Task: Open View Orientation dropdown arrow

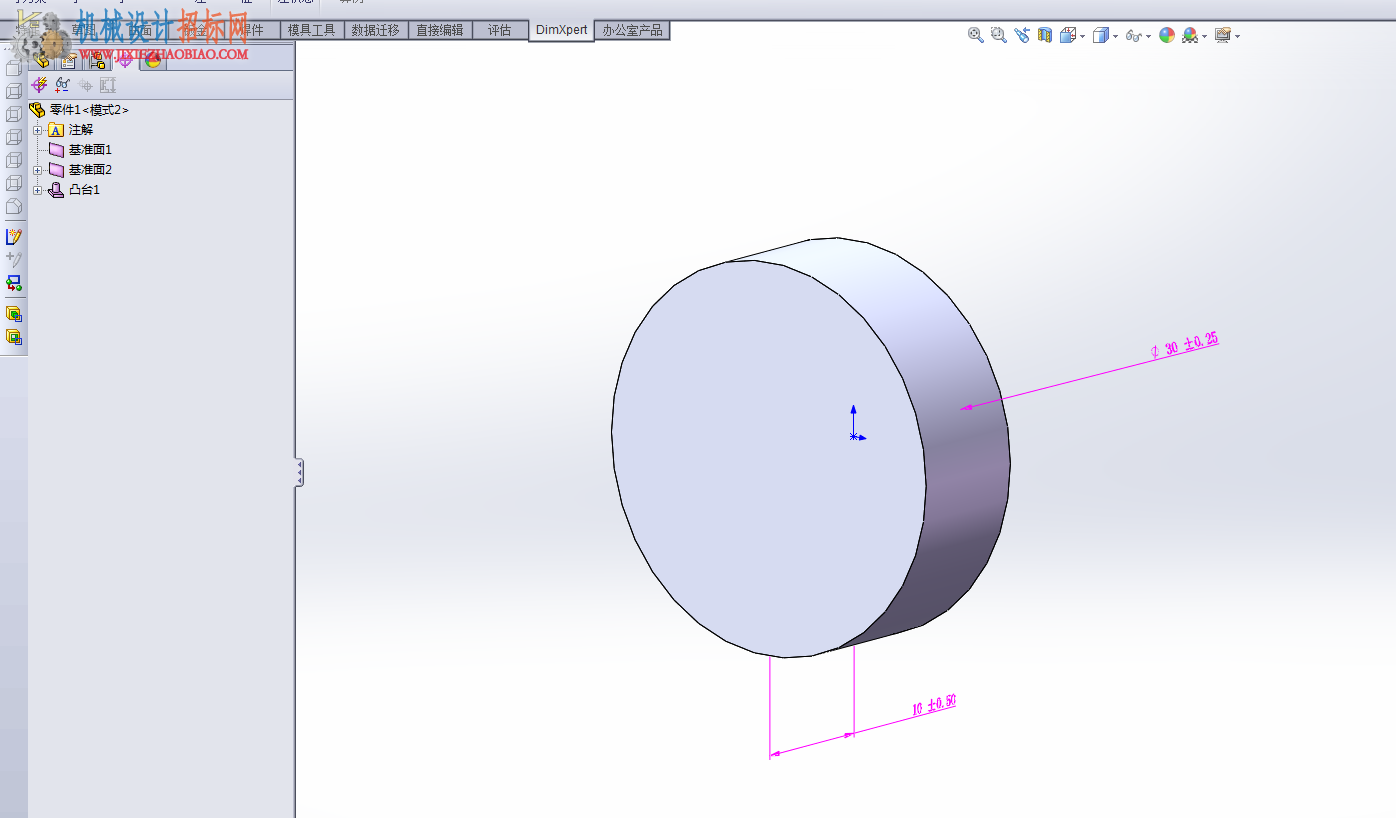Action: point(1083,36)
